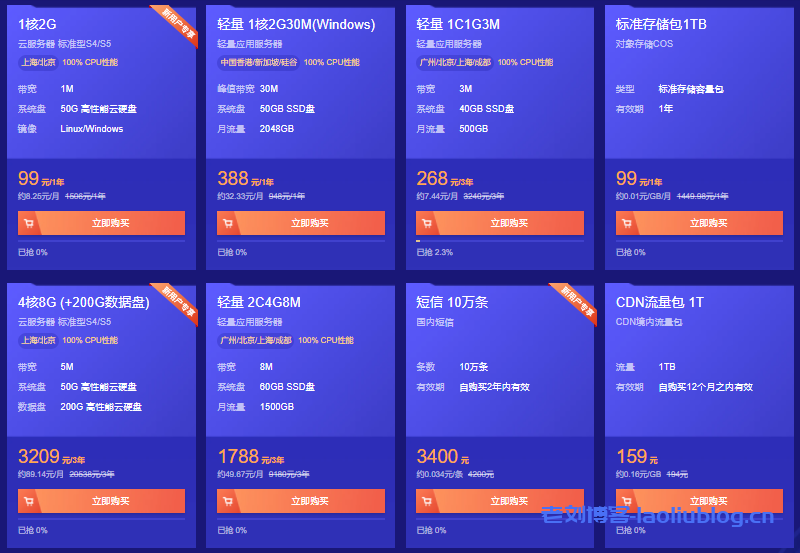800x553 pixels.
Task: Click cart icon on 4核8G card
Action: (29, 501)
